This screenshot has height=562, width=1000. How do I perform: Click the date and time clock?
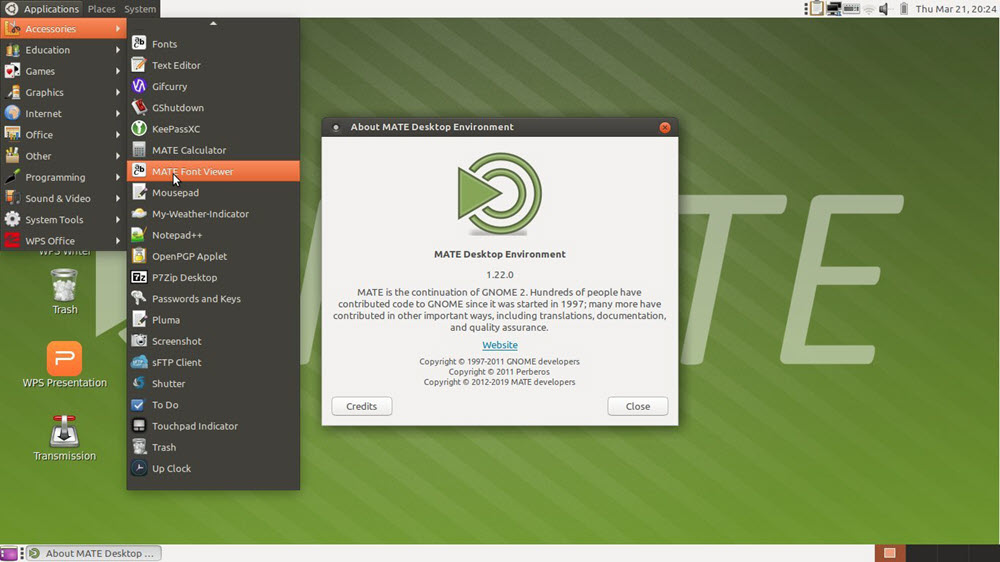point(954,9)
